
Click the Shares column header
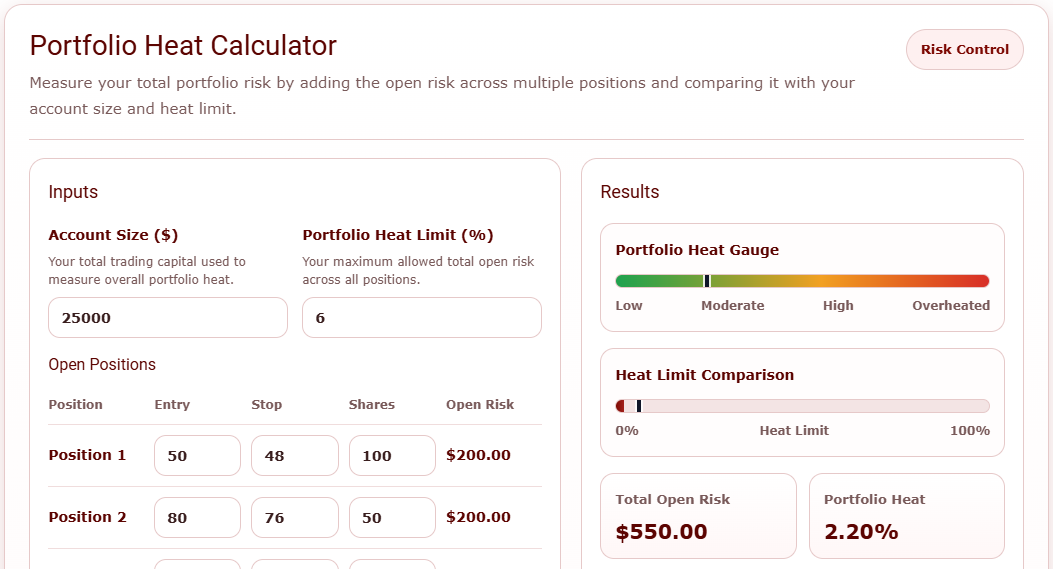371,405
